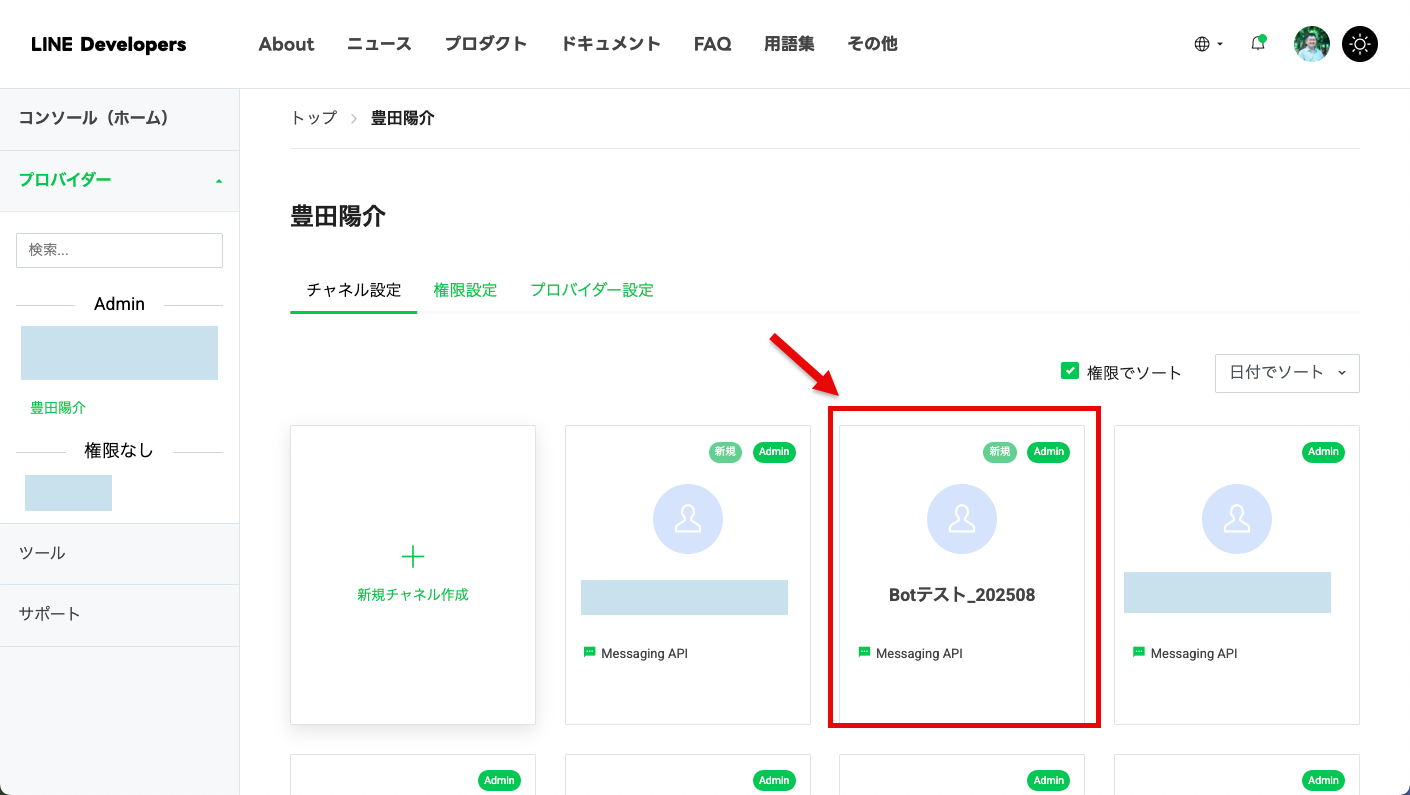Switch to the プロバイダー設定 tab
The image size is (1410, 795).
click(x=592, y=290)
